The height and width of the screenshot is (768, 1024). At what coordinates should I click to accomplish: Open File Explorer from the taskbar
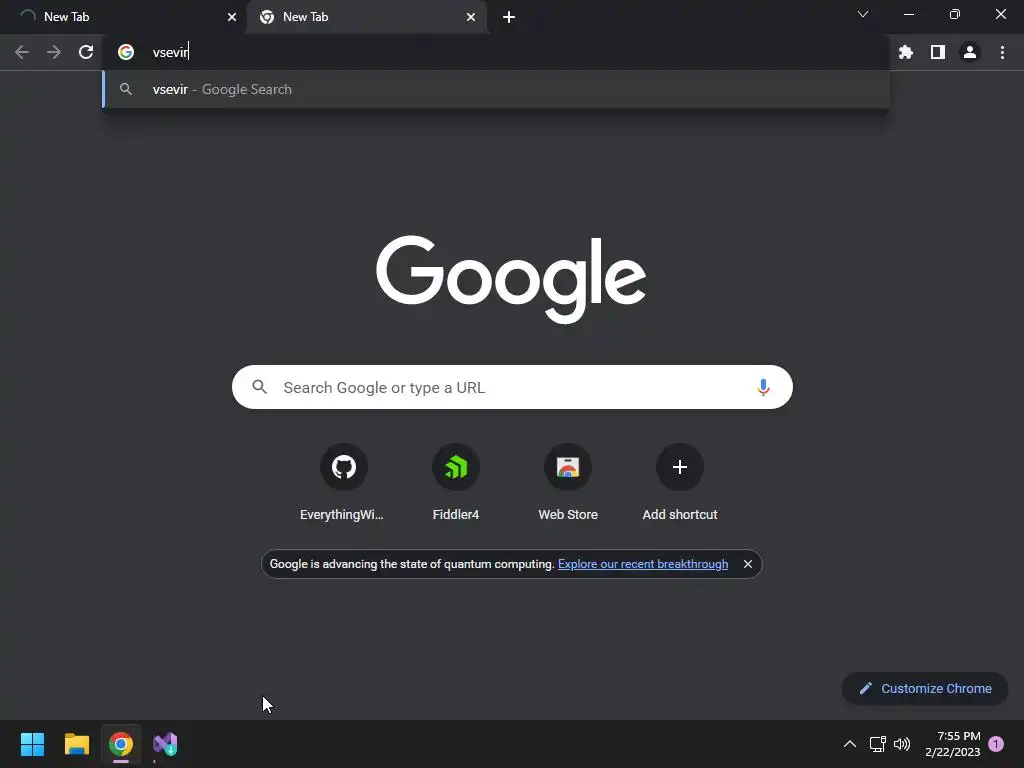pyautogui.click(x=76, y=744)
